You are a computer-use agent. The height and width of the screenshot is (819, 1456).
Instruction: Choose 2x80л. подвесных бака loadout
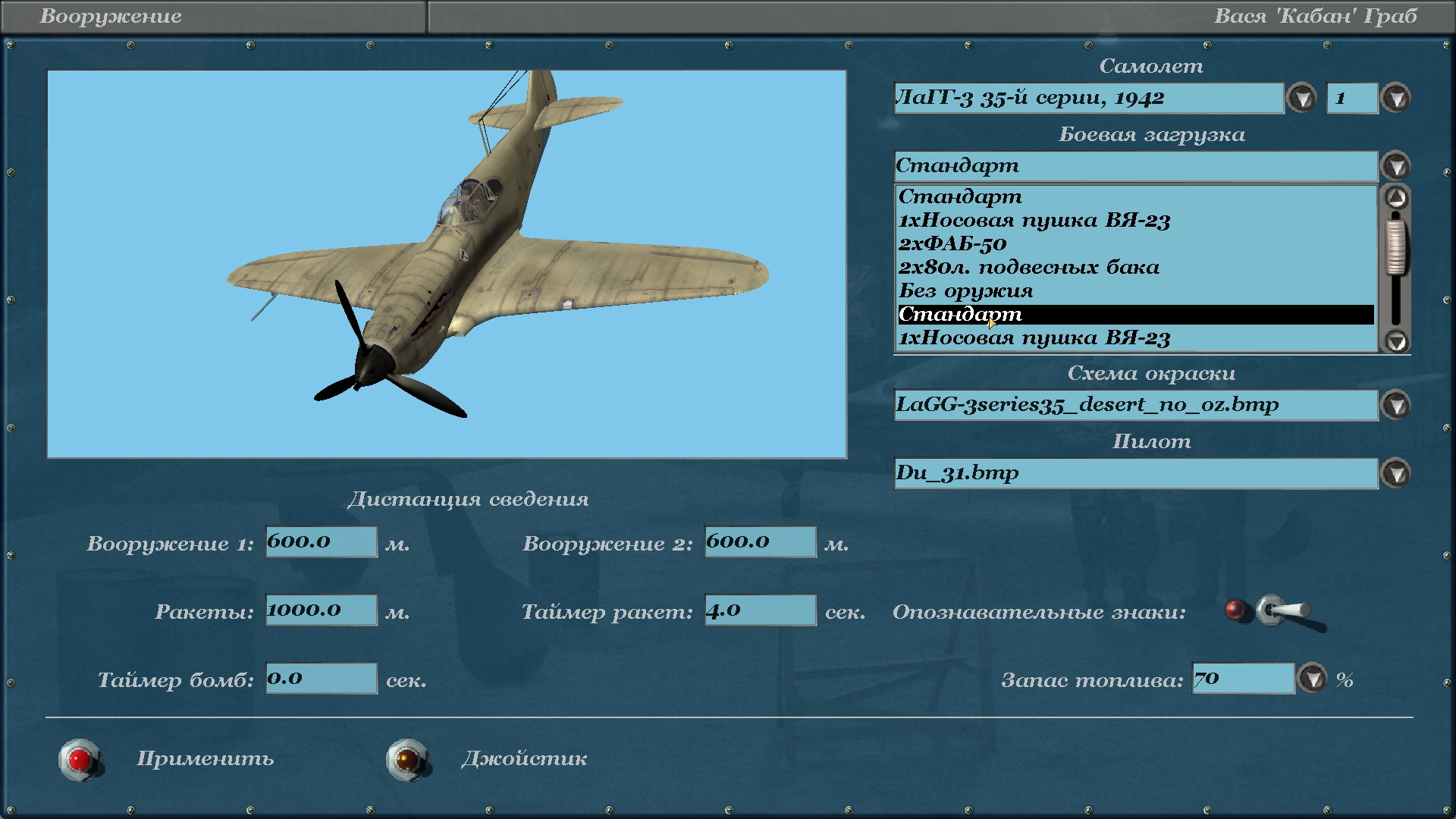pos(1028,268)
